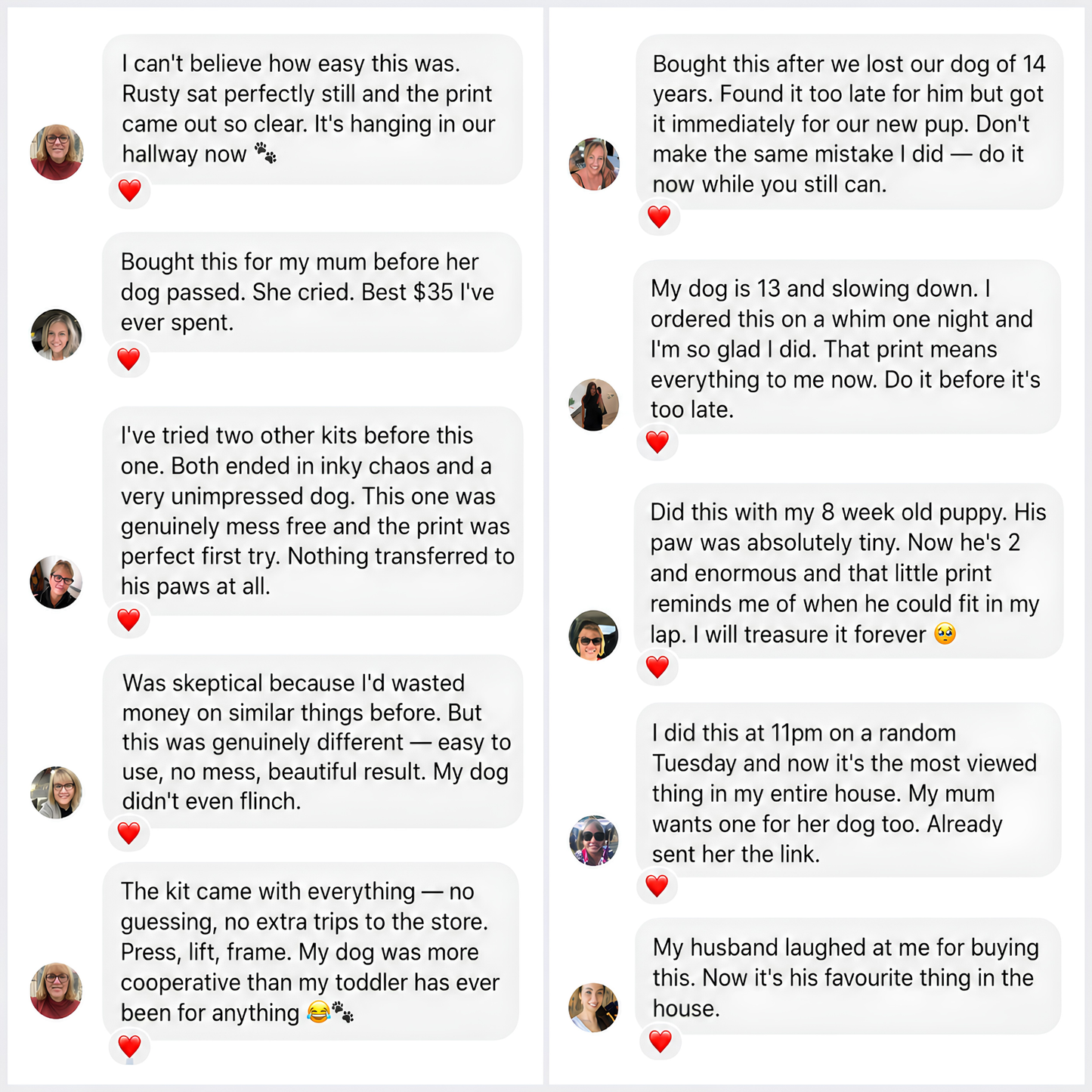This screenshot has height=1092, width=1092.
Task: Click the heart under the 'dog of 14 years' comment
Action: tap(659, 217)
